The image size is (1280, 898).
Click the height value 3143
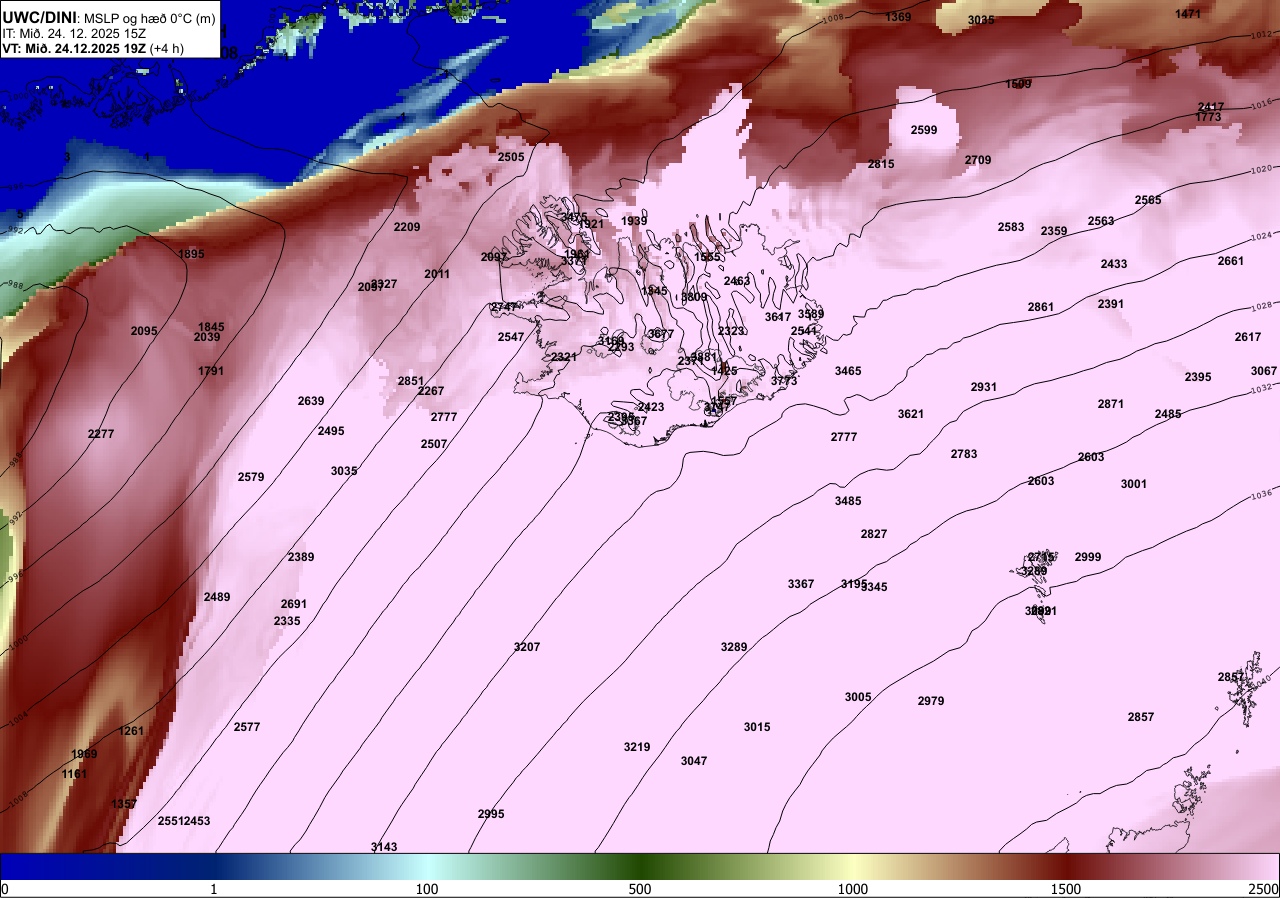(384, 847)
